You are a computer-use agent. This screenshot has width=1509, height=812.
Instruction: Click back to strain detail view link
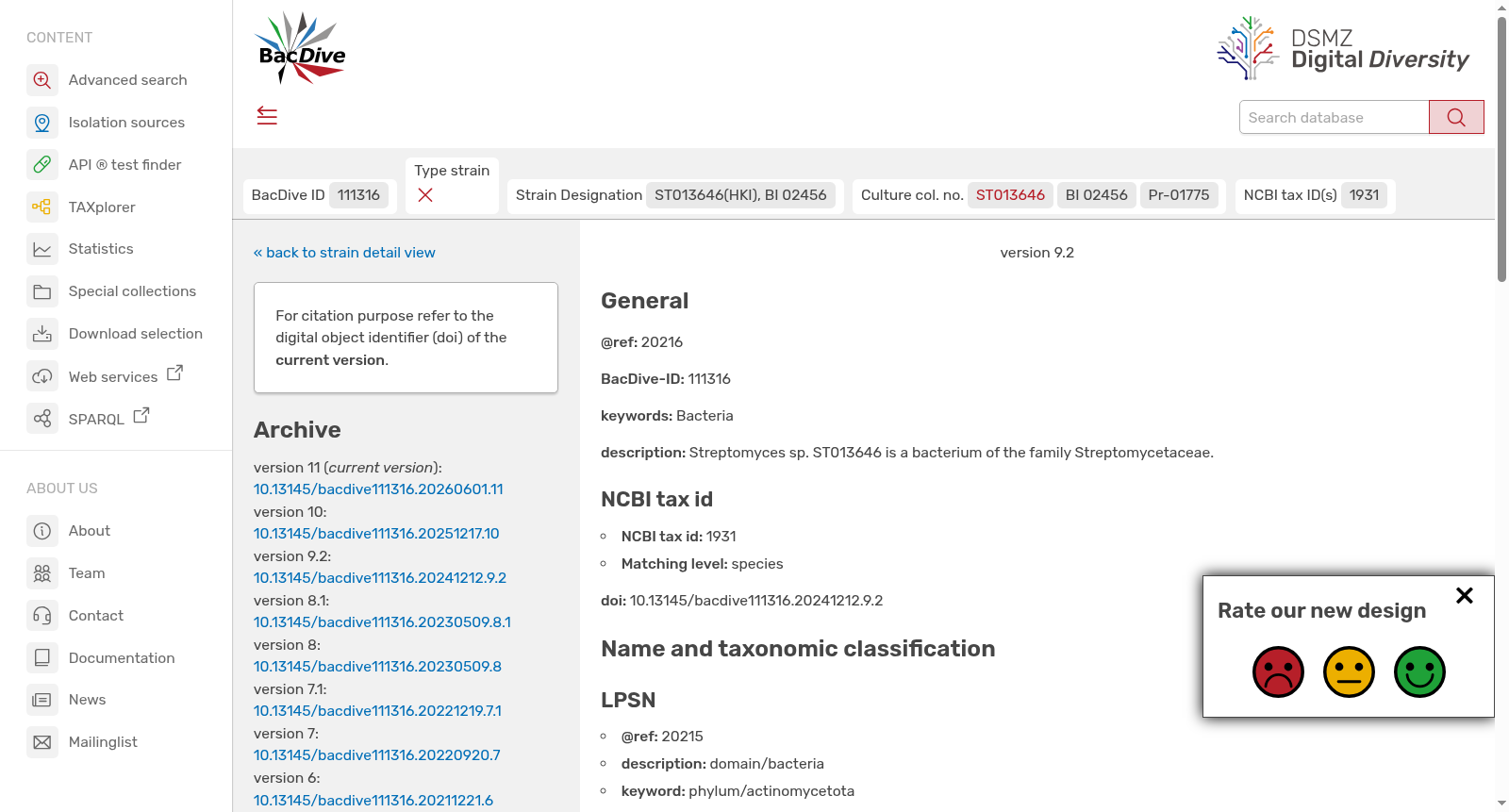[x=344, y=253]
